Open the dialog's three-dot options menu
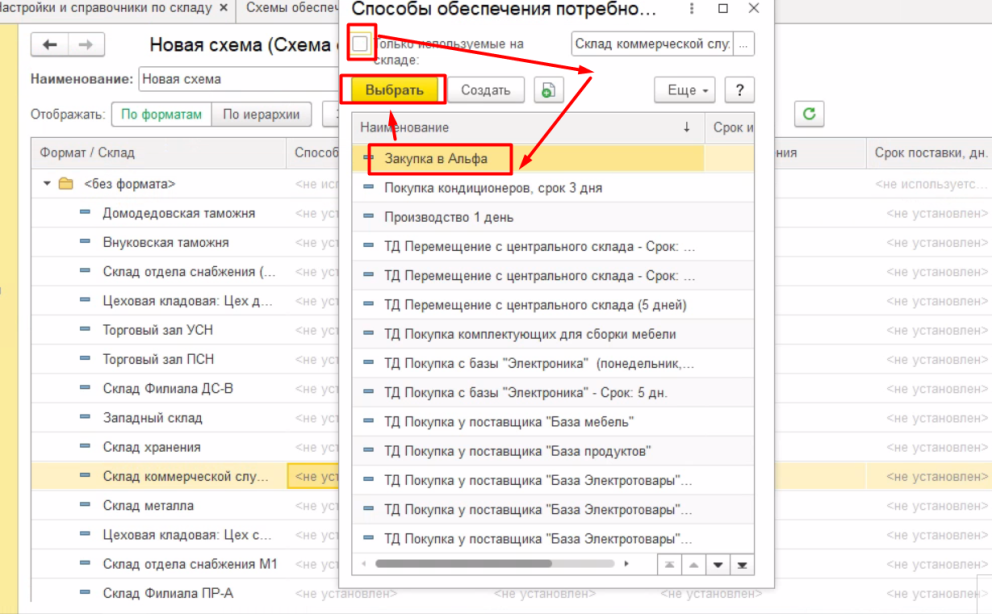The image size is (992, 614). click(691, 9)
